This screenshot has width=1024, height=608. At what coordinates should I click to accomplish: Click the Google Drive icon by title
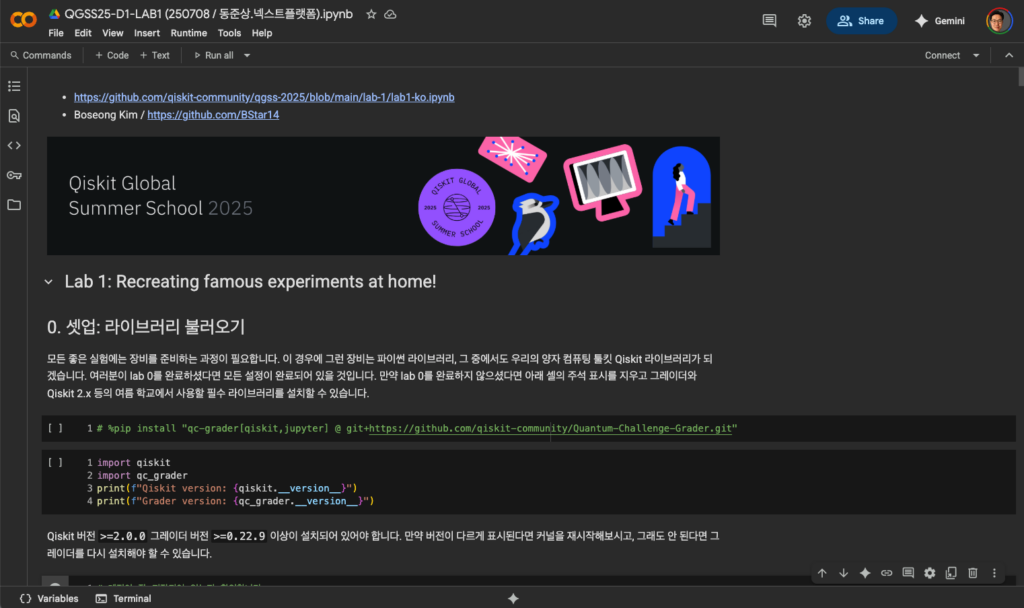pyautogui.click(x=54, y=14)
